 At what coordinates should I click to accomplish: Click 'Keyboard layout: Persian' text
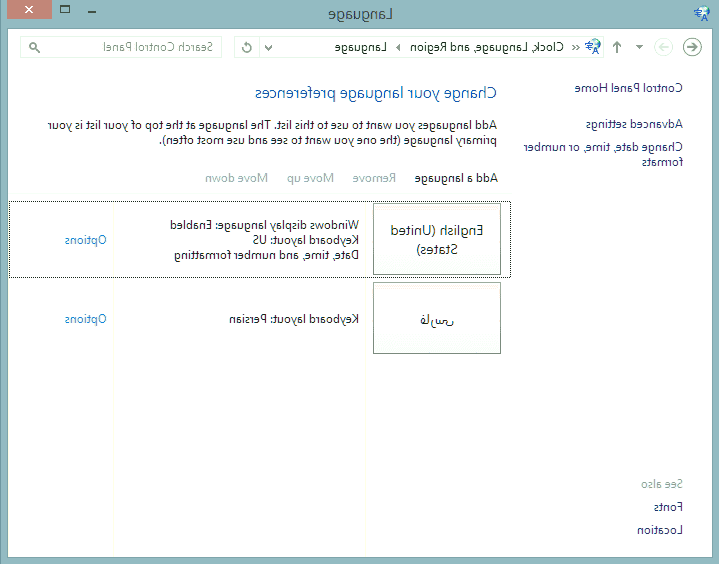pyautogui.click(x=294, y=319)
